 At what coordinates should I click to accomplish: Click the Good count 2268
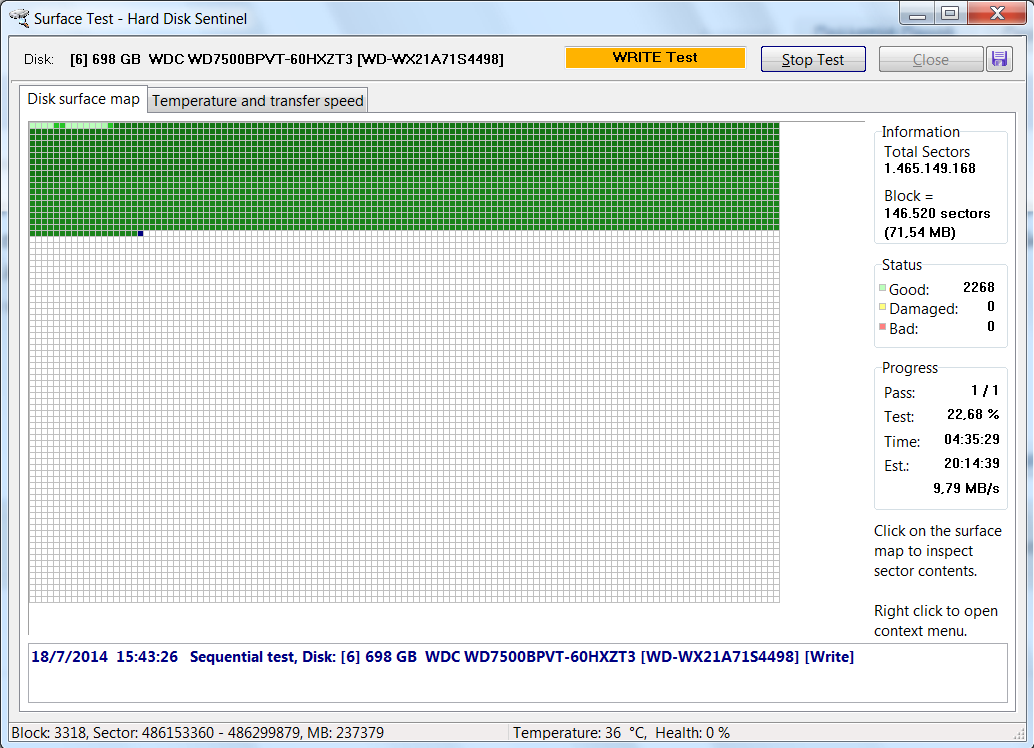(979, 288)
